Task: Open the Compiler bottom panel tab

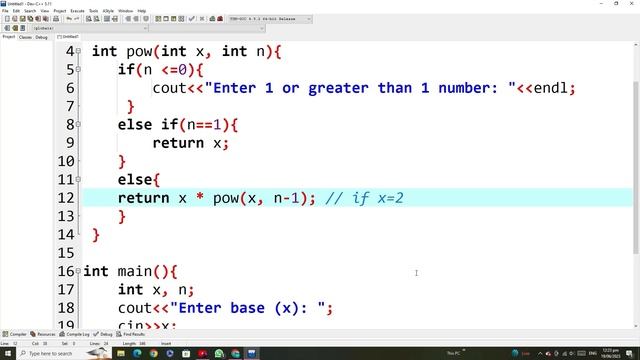Action: [15, 334]
